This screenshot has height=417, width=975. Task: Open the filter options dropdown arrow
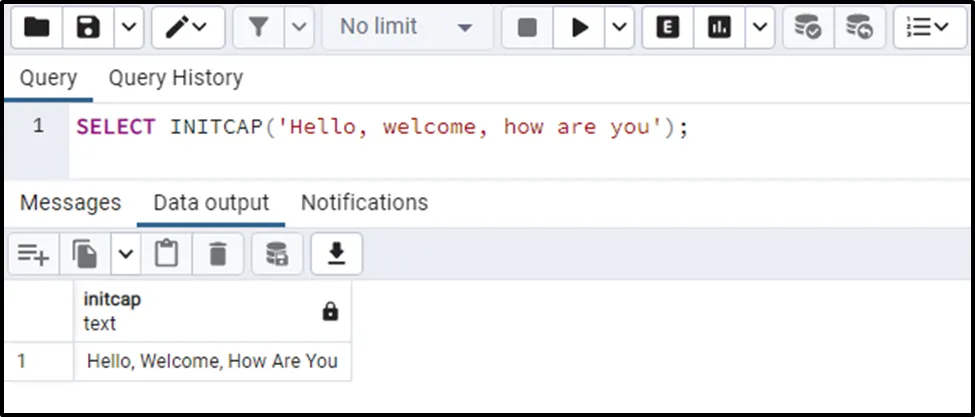298,28
